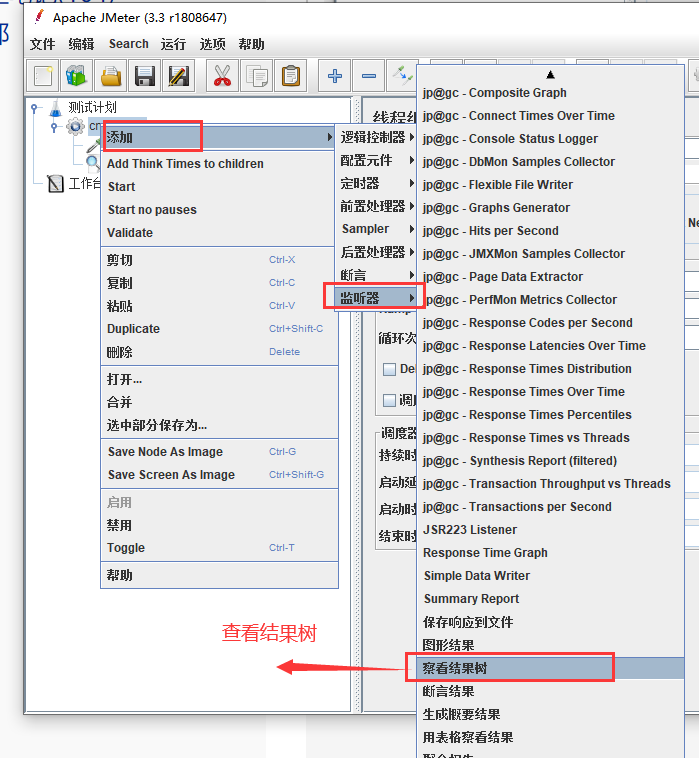Viewport: 699px width, 758px height.
Task: Click the listener list scroll-up arrow
Action: 550,74
